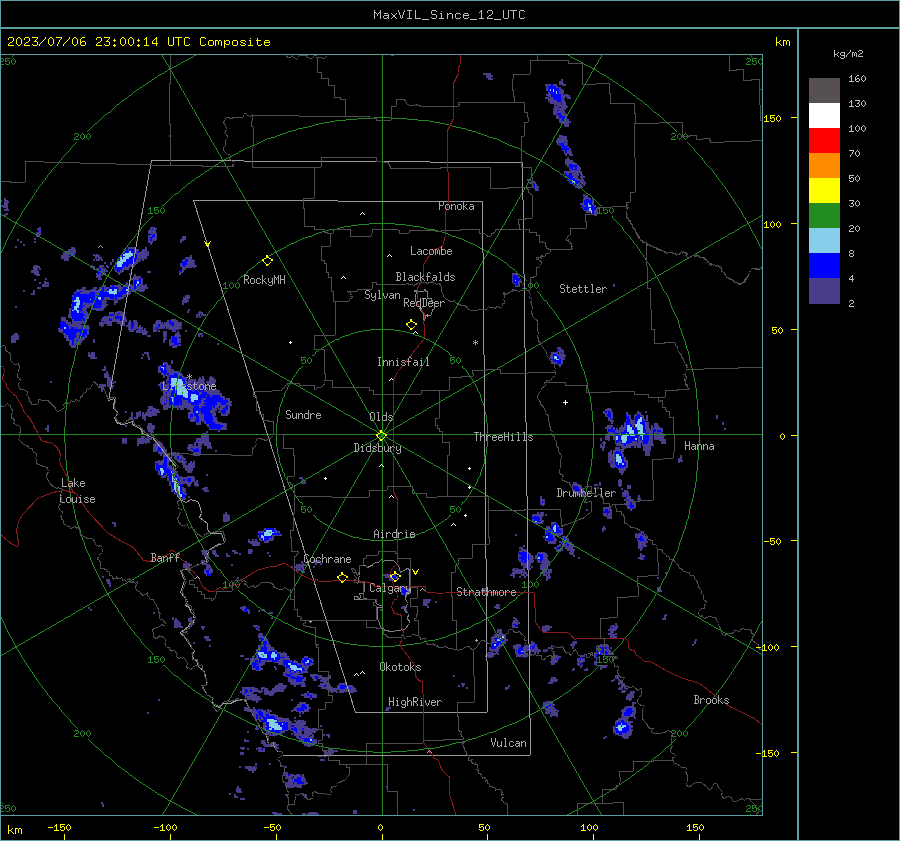This screenshot has height=841, width=900.
Task: Pick the purple 2–4 legend swatch
Action: coord(824,290)
